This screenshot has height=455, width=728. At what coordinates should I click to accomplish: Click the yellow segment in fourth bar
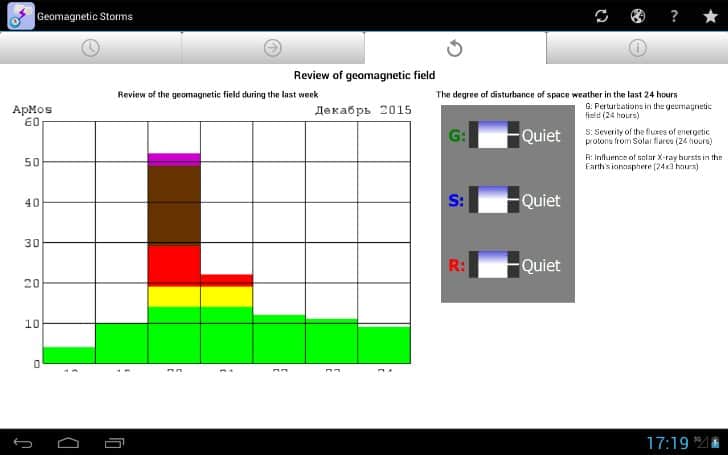coord(226,296)
